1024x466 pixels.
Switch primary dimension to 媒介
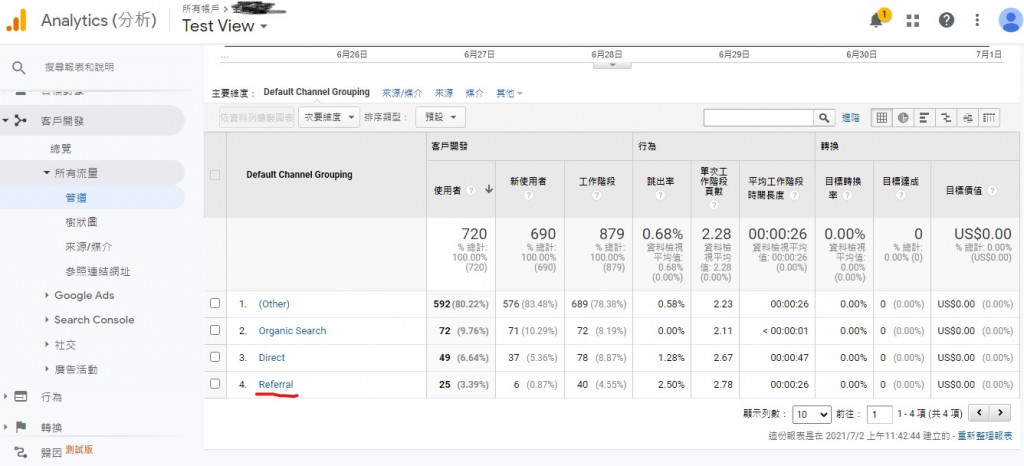click(475, 93)
